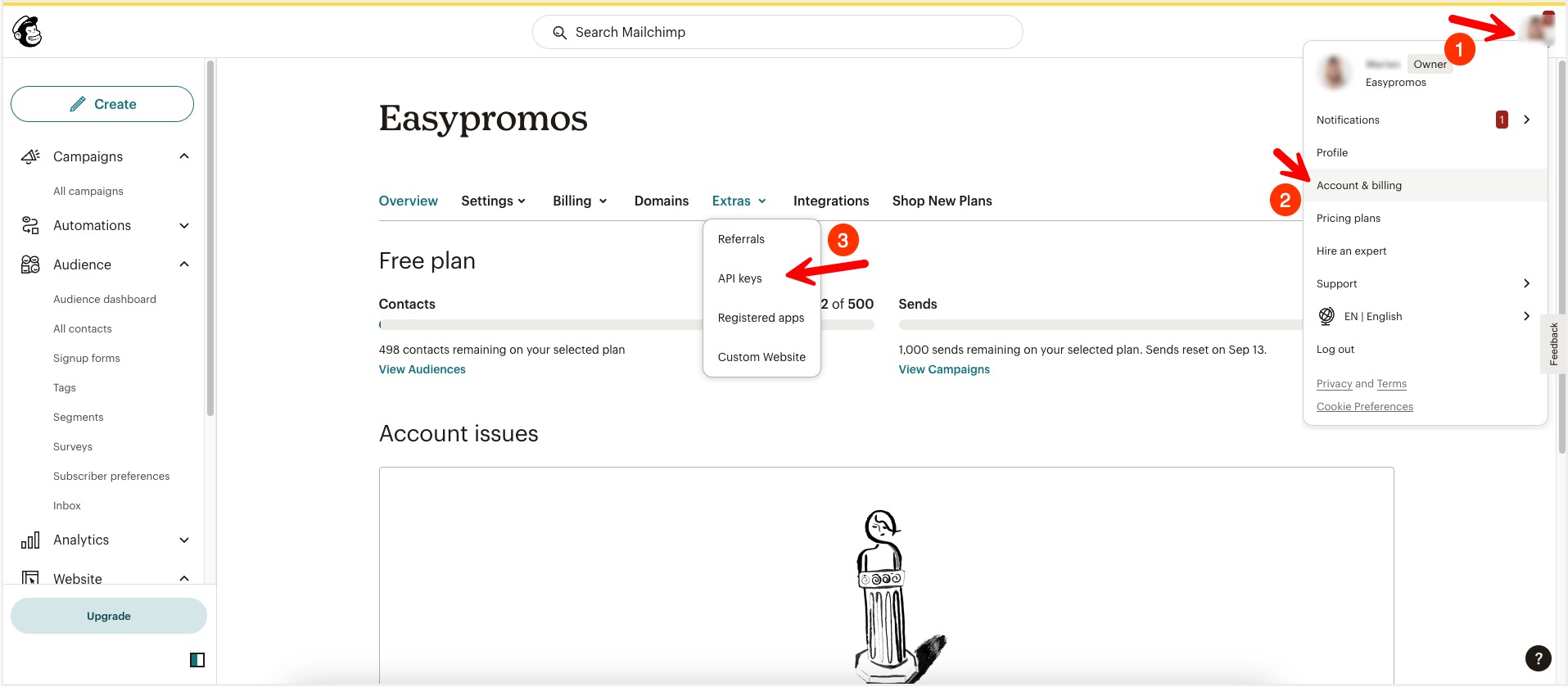1568x687 pixels.
Task: Expand the Analytics section chevron
Action: (184, 540)
